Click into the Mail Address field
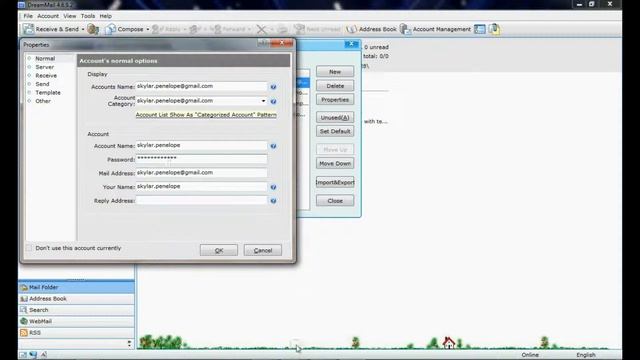This screenshot has height=360, width=640. (201, 173)
